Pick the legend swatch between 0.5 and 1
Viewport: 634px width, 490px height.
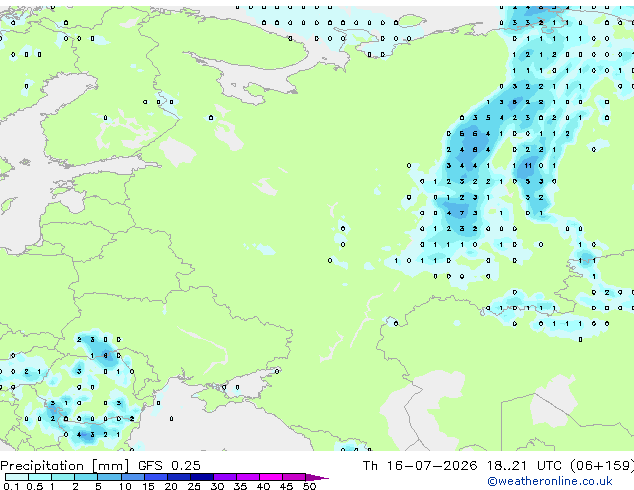click(x=40, y=477)
